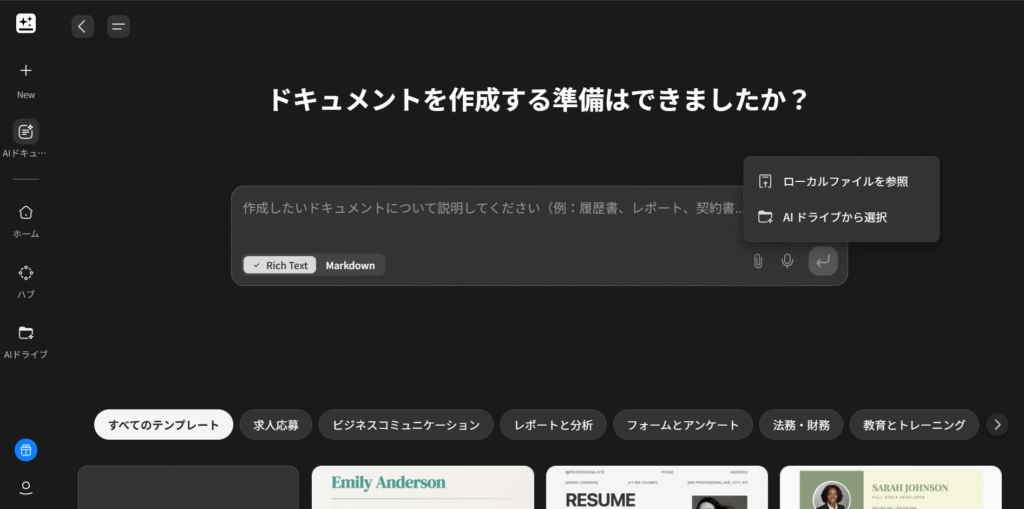Screen dimensions: 1024x509
Task: Open the Emily Anderson resume template
Action: pyautogui.click(x=422, y=487)
